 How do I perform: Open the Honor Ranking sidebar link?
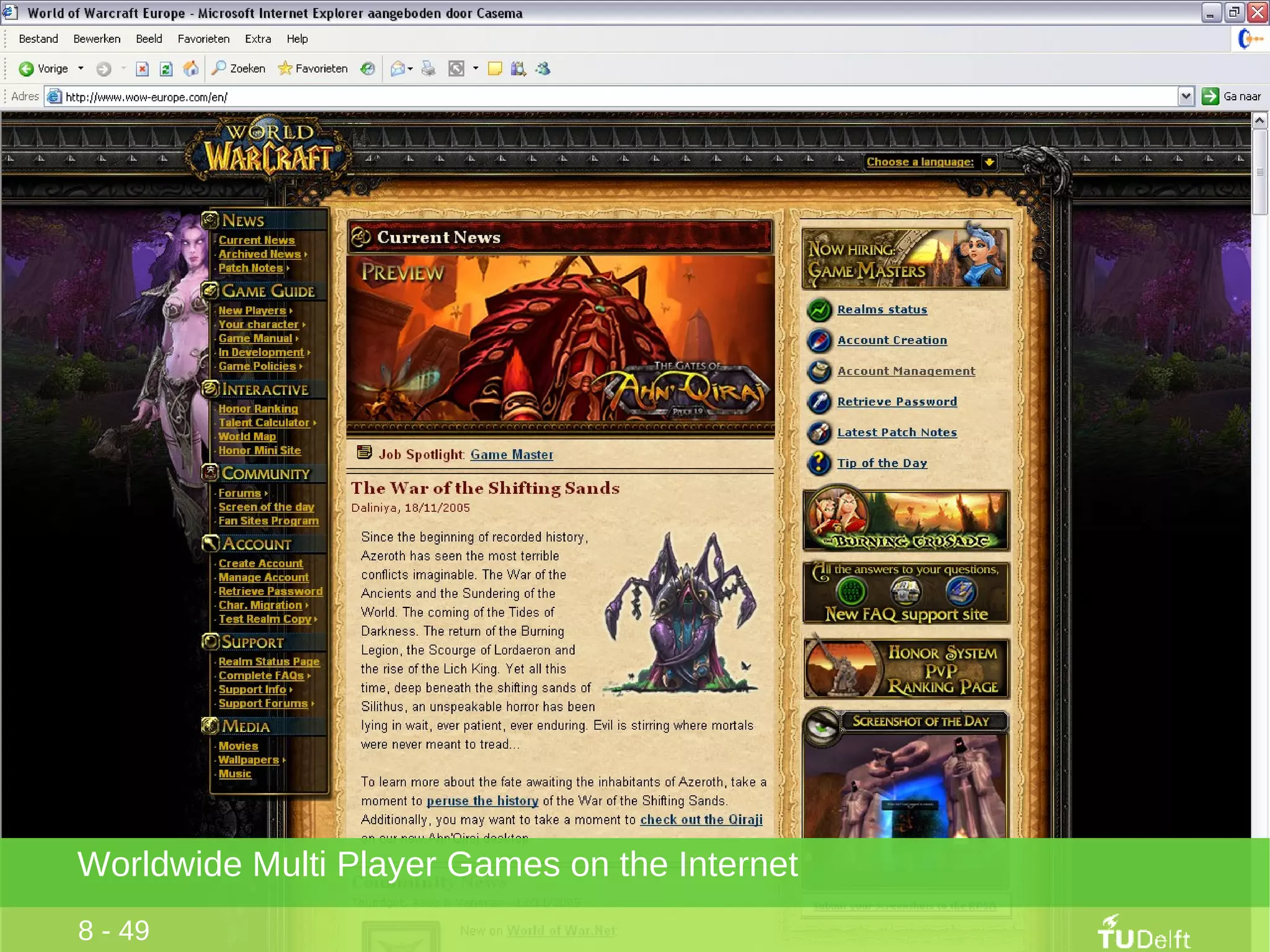pyautogui.click(x=258, y=408)
